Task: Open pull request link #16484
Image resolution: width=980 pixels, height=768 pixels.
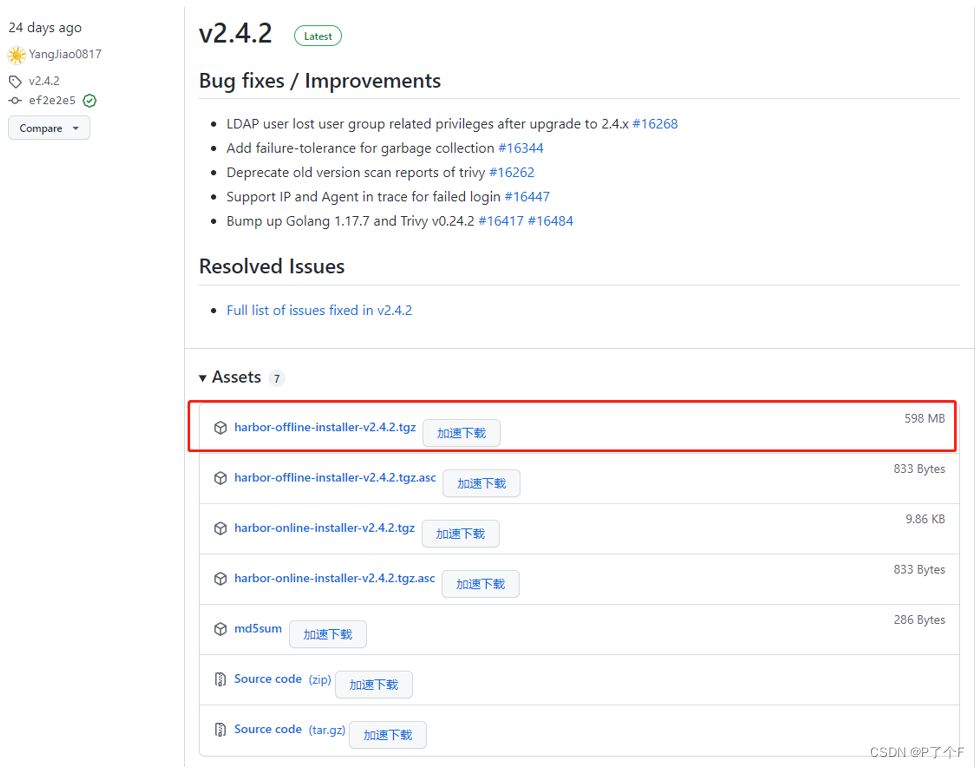Action: pos(550,221)
